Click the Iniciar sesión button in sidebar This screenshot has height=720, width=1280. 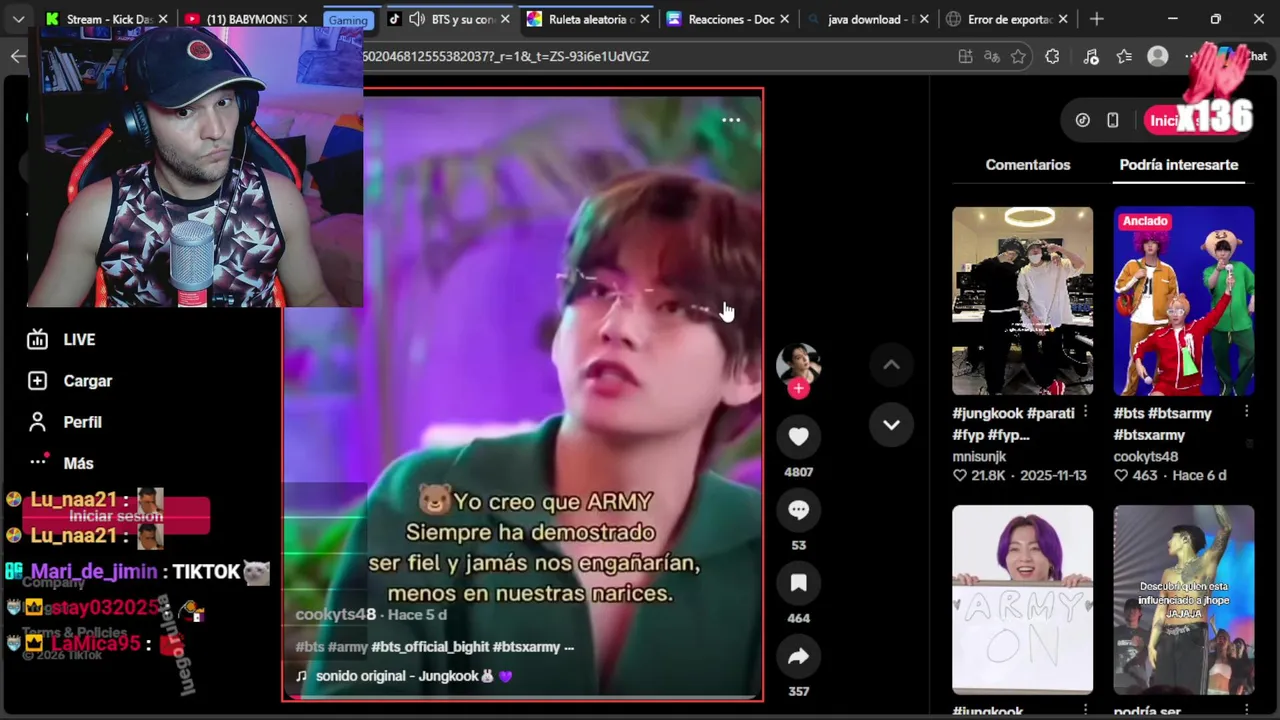116,516
